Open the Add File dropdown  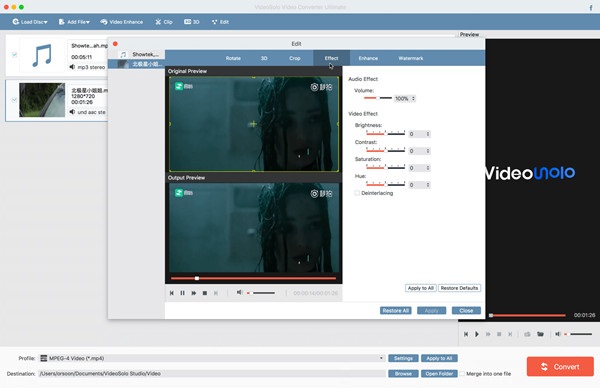click(x=74, y=22)
